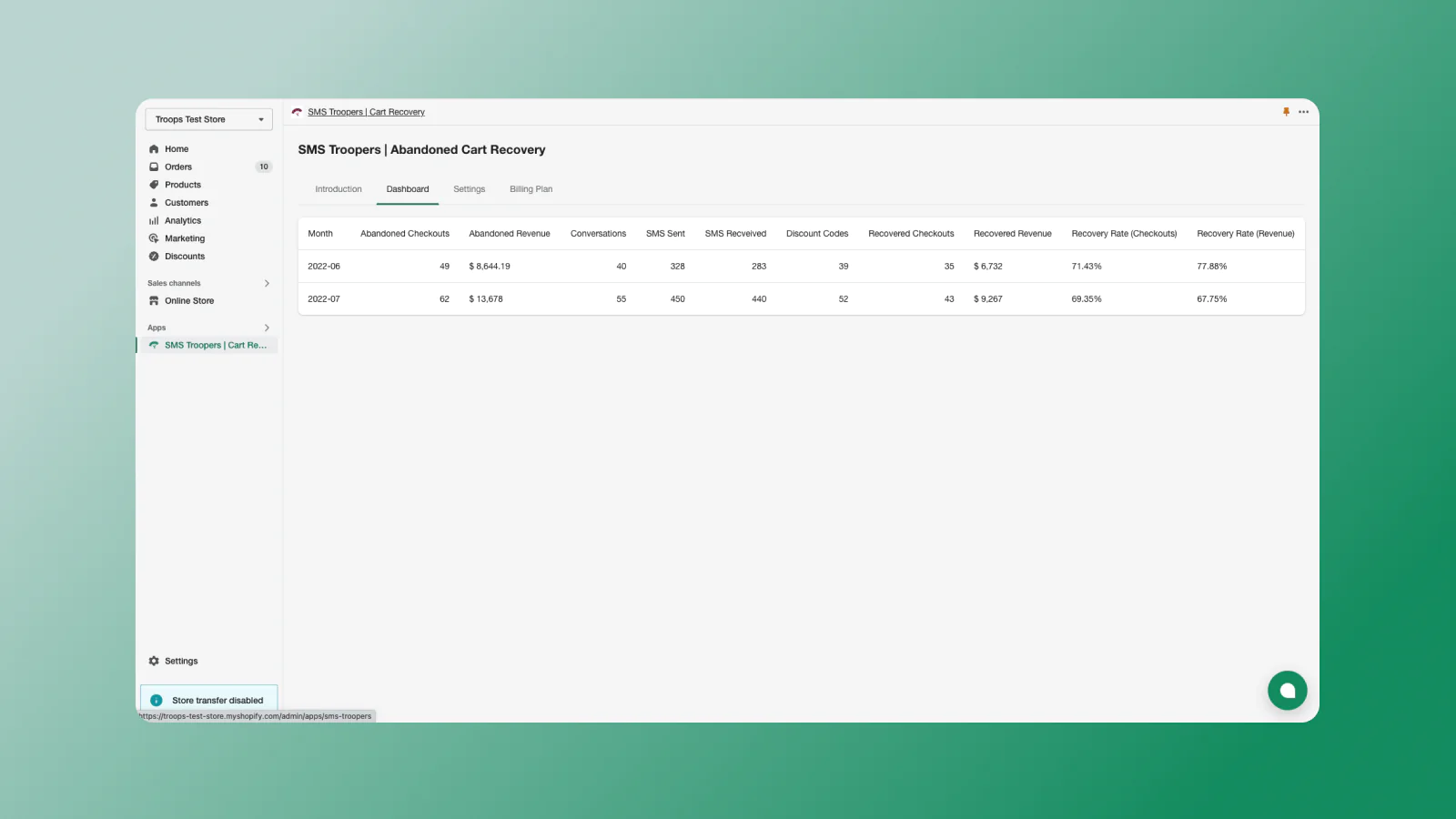Viewport: 1456px width, 819px height.
Task: Click the Home icon in sidebar
Action: 154,149
